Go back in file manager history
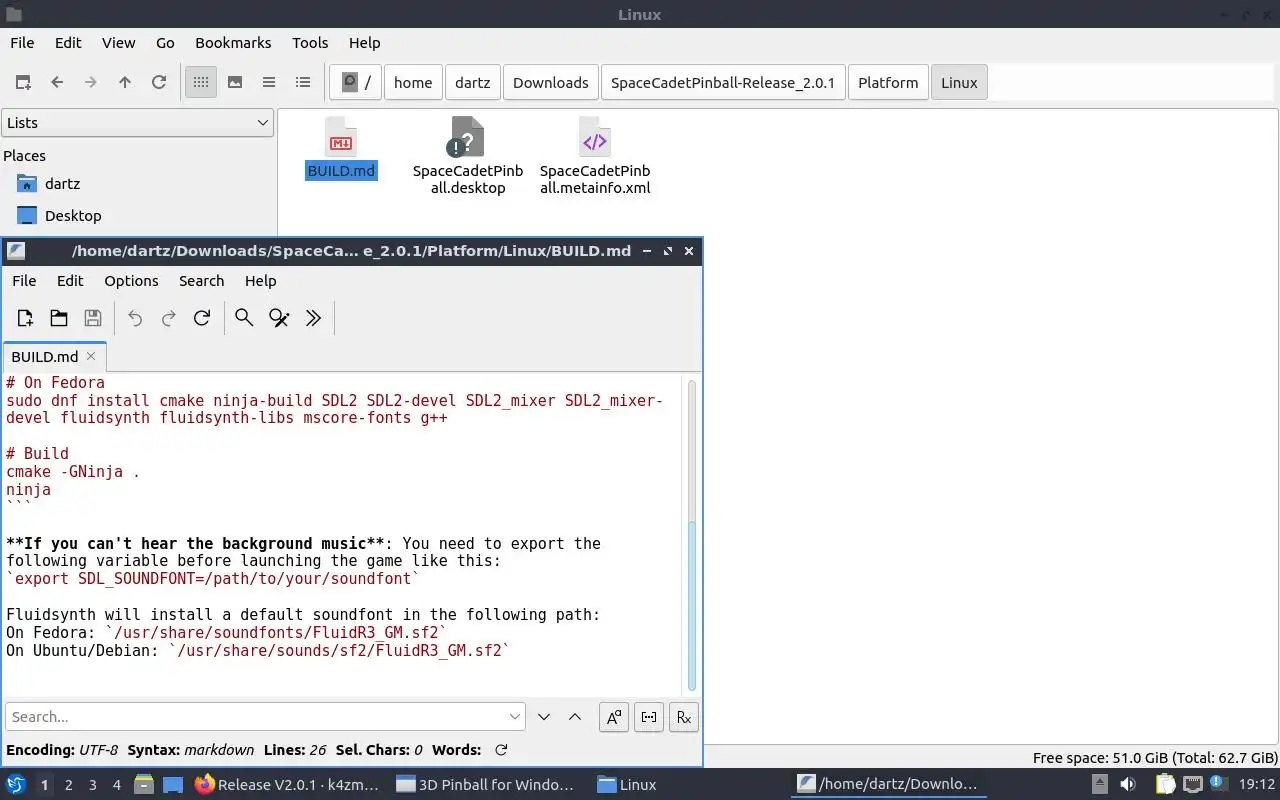 click(57, 82)
